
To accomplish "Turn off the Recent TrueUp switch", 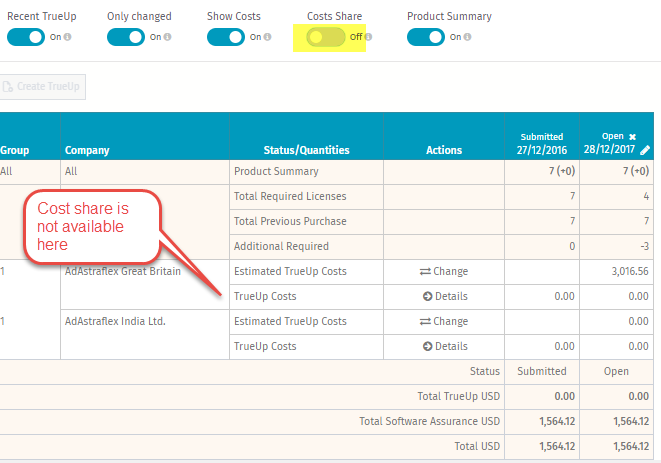I will [x=26, y=37].
